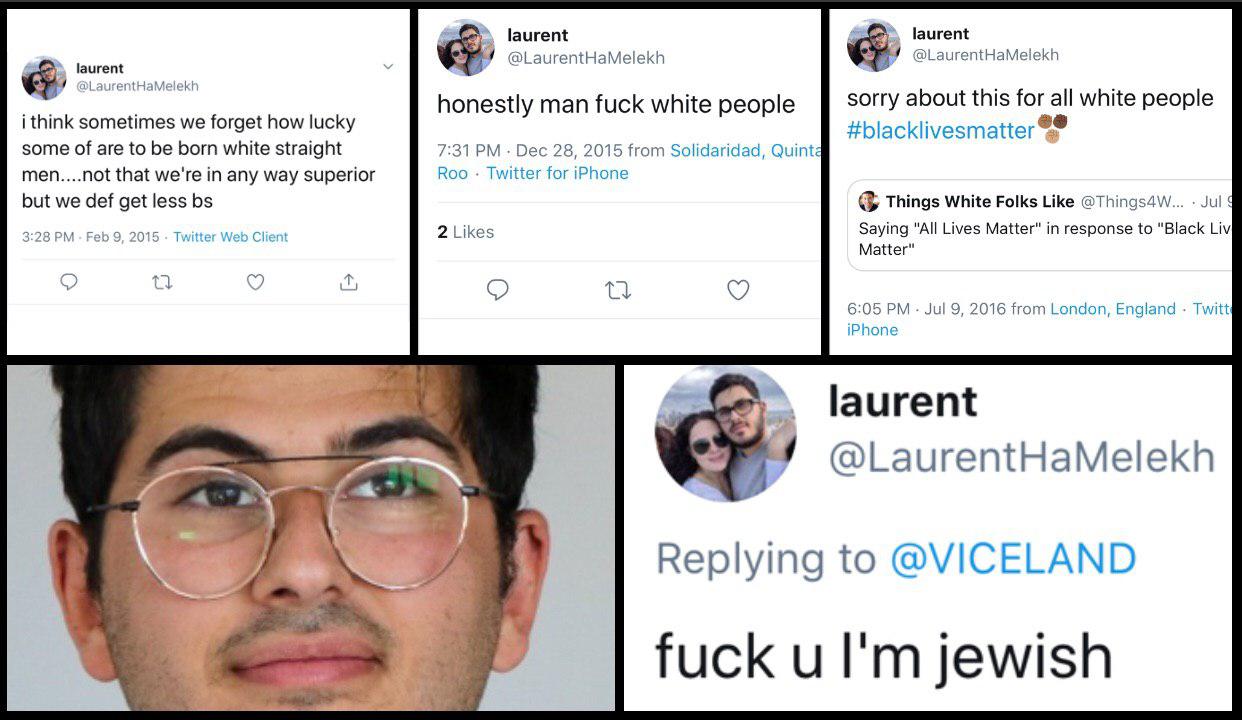1242x720 pixels.
Task: Open Twitter Web Client source link
Action: click(x=230, y=237)
